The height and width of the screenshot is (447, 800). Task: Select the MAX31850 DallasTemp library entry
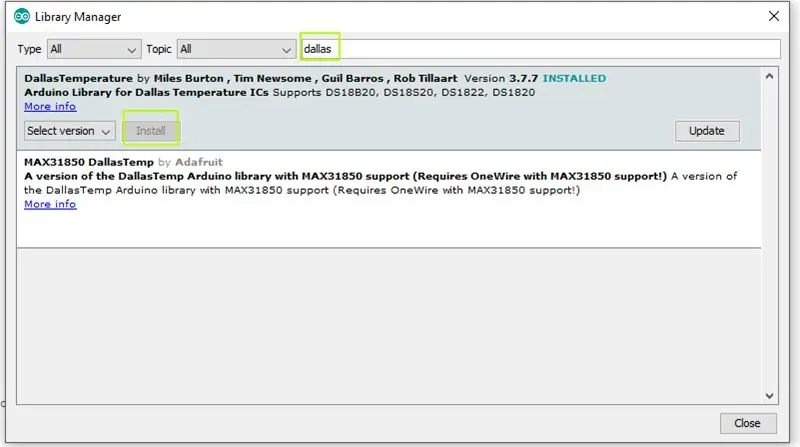pyautogui.click(x=389, y=199)
